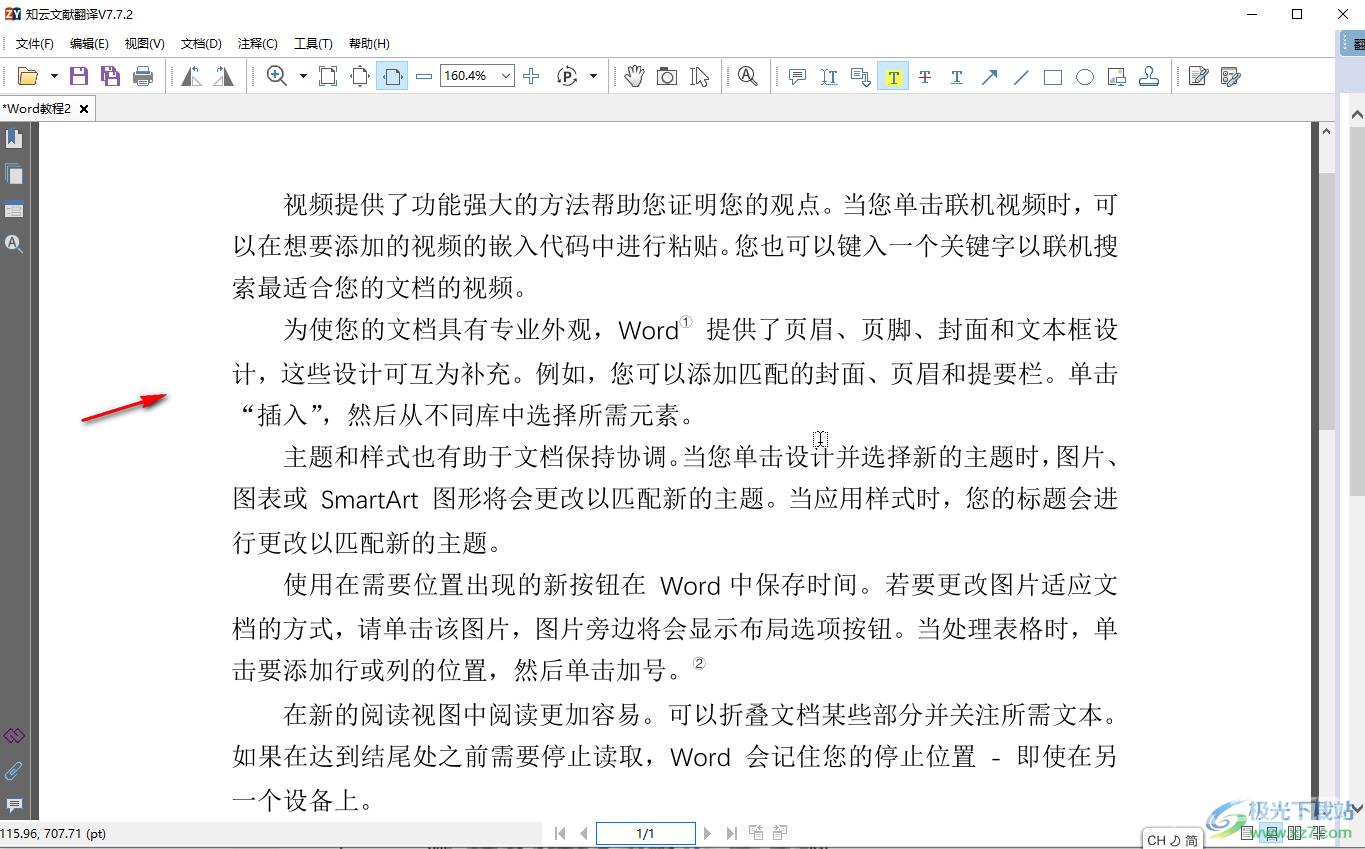Screen dimensions: 1365x849
Task: Print the document using the printer icon
Action: pyautogui.click(x=143, y=76)
